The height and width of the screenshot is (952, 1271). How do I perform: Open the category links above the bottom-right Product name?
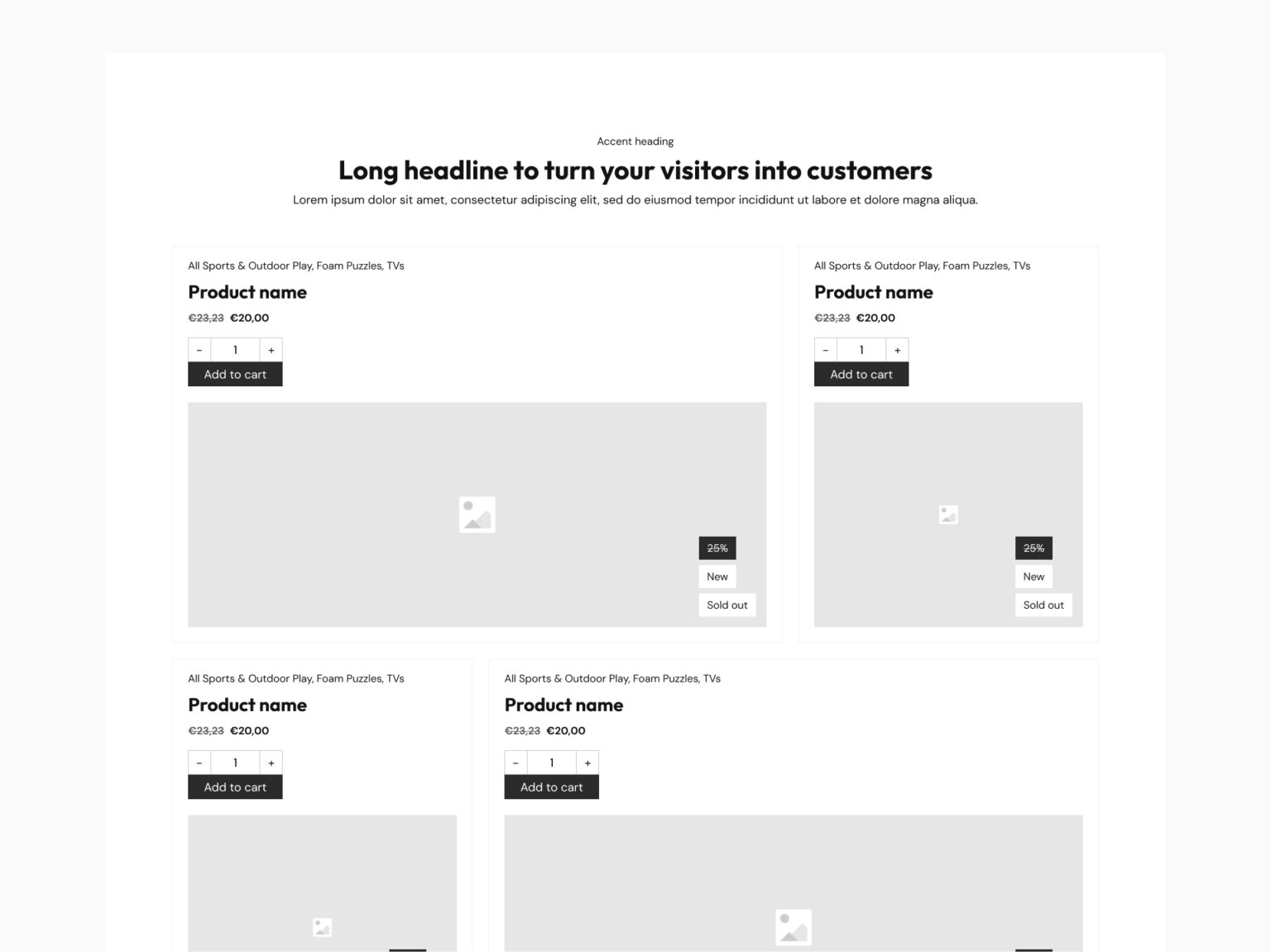pyautogui.click(x=612, y=678)
